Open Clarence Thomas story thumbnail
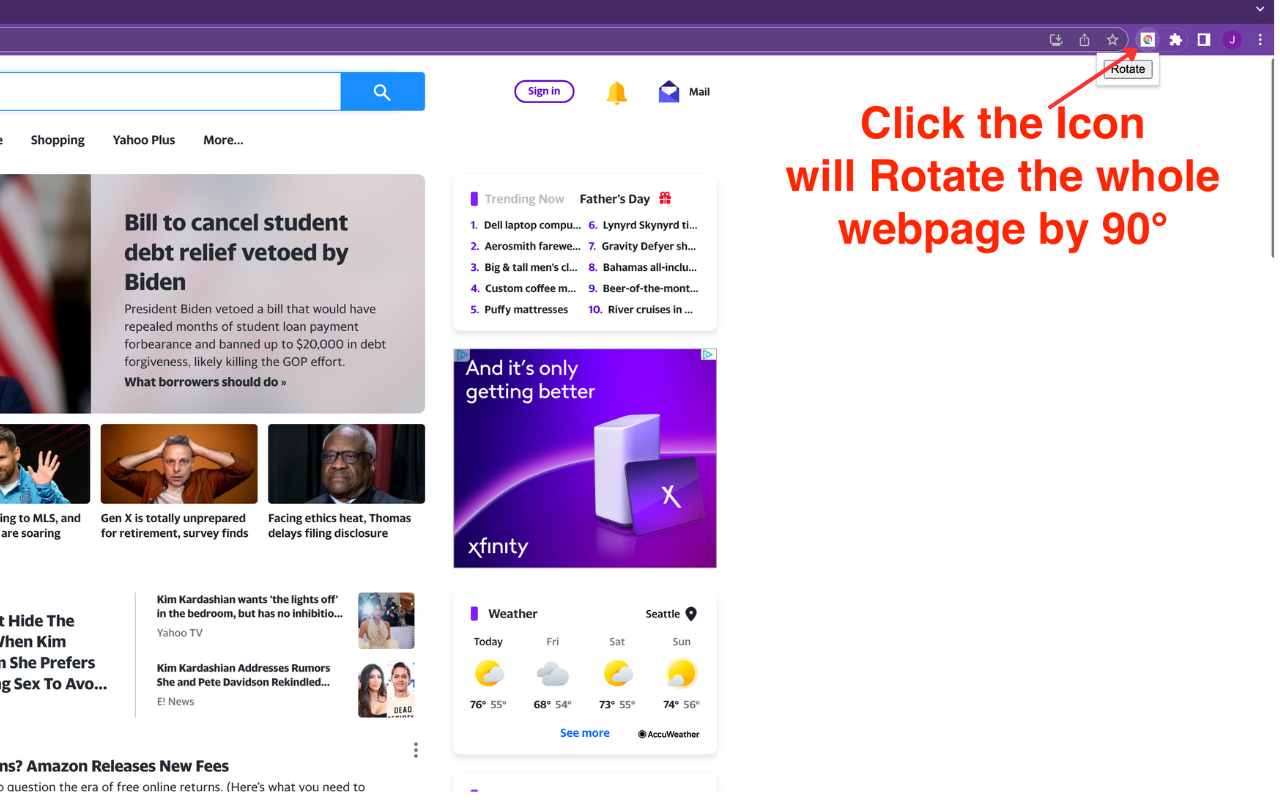This screenshot has height=800, width=1280. tap(346, 464)
